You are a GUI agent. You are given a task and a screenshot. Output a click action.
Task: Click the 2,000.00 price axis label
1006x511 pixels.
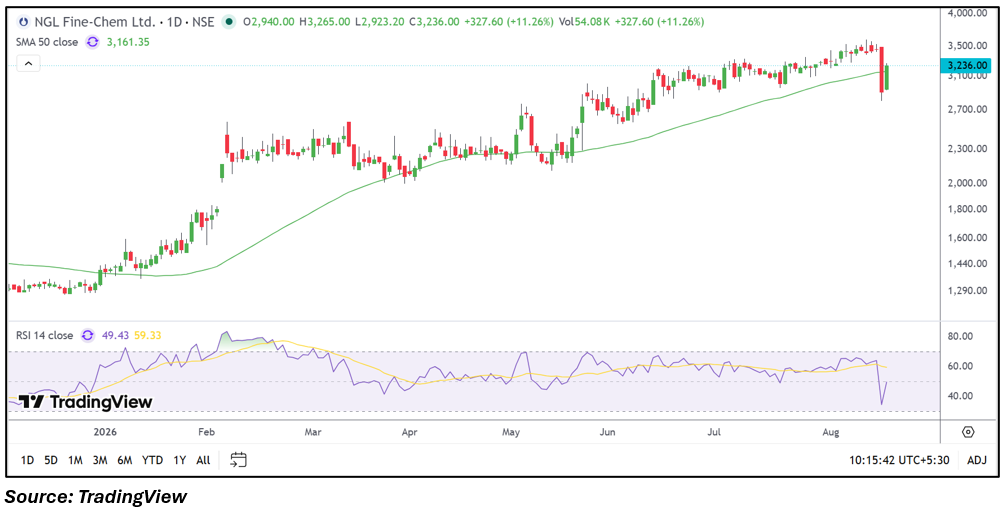(967, 183)
